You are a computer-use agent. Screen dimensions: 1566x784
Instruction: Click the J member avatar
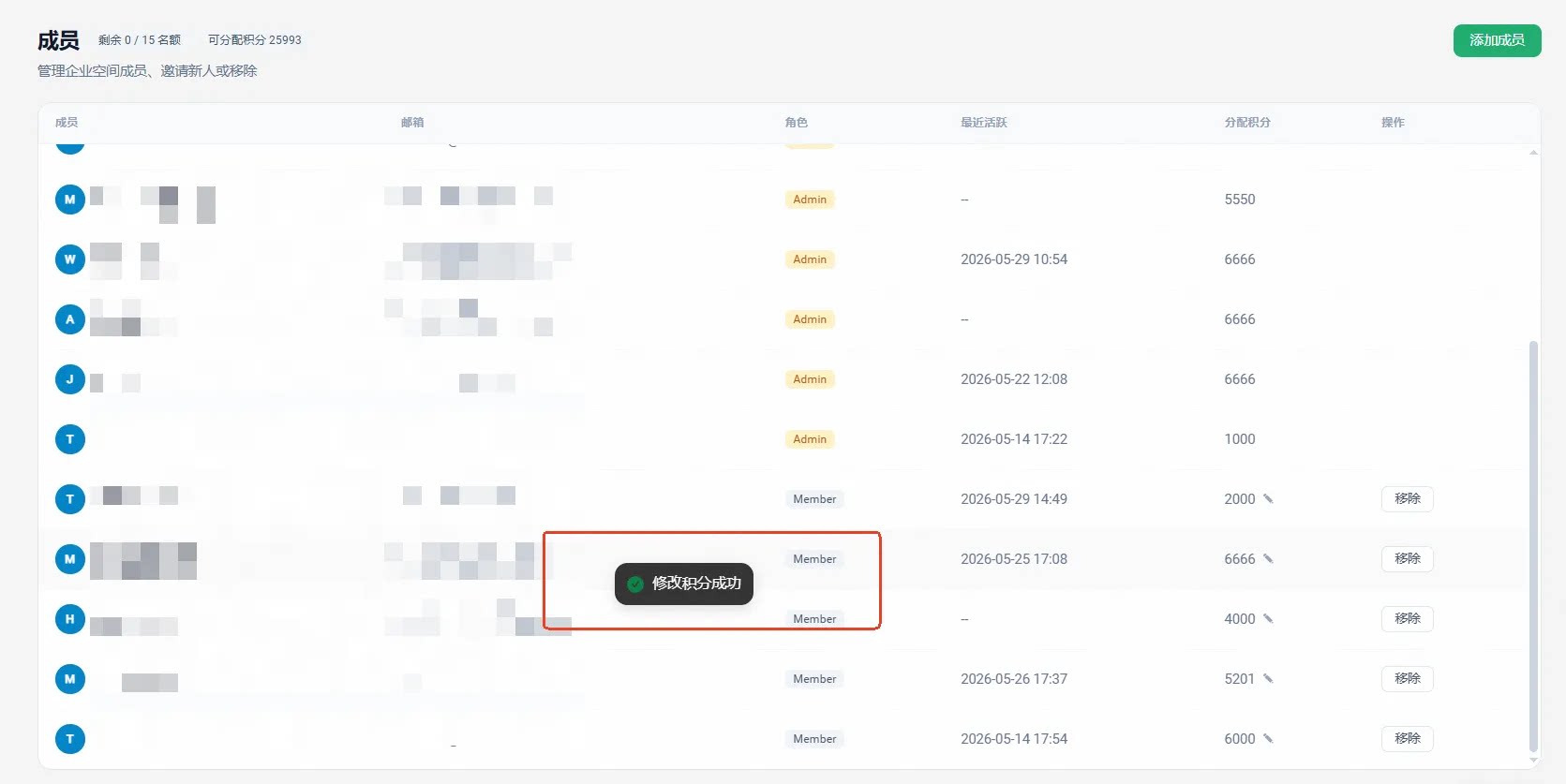point(70,379)
